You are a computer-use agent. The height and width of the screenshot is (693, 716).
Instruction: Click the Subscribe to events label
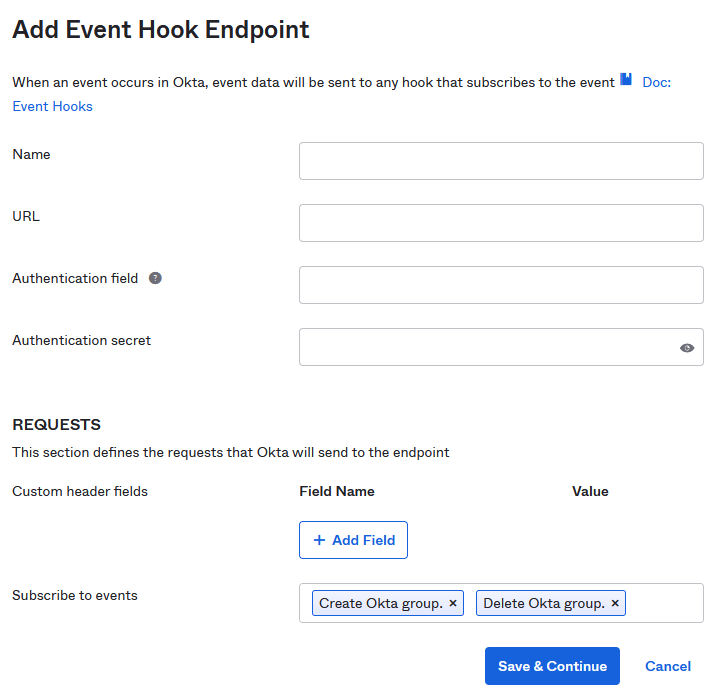click(75, 595)
